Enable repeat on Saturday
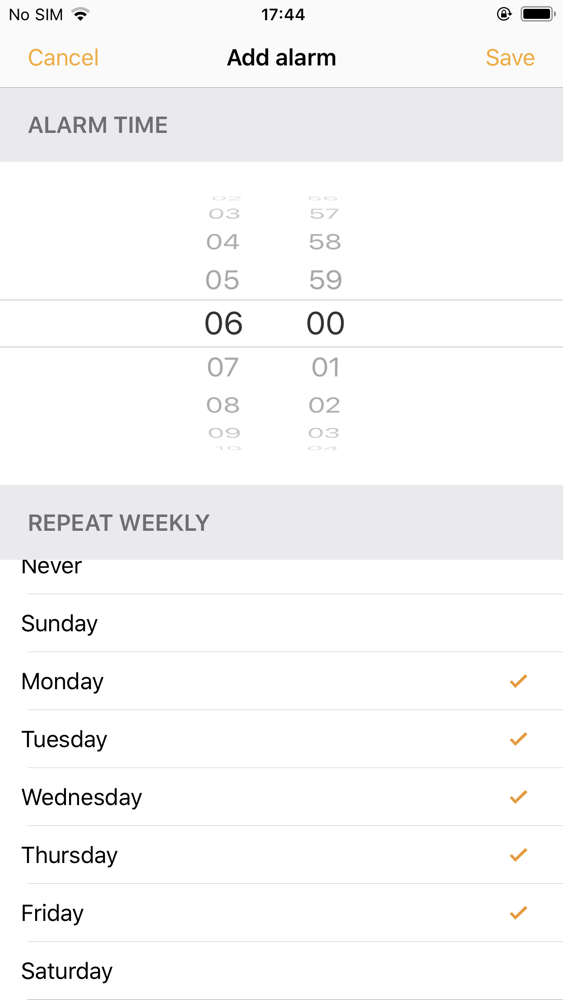 [x=281, y=971]
